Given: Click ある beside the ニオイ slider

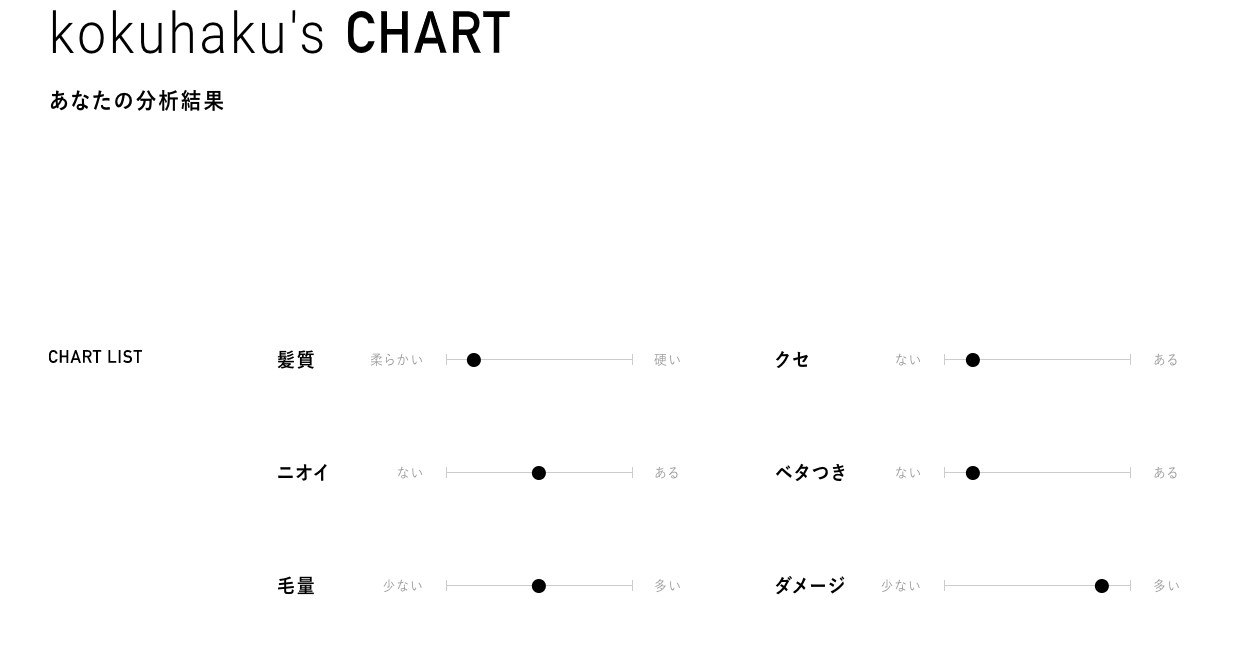Looking at the screenshot, I should (x=667, y=473).
